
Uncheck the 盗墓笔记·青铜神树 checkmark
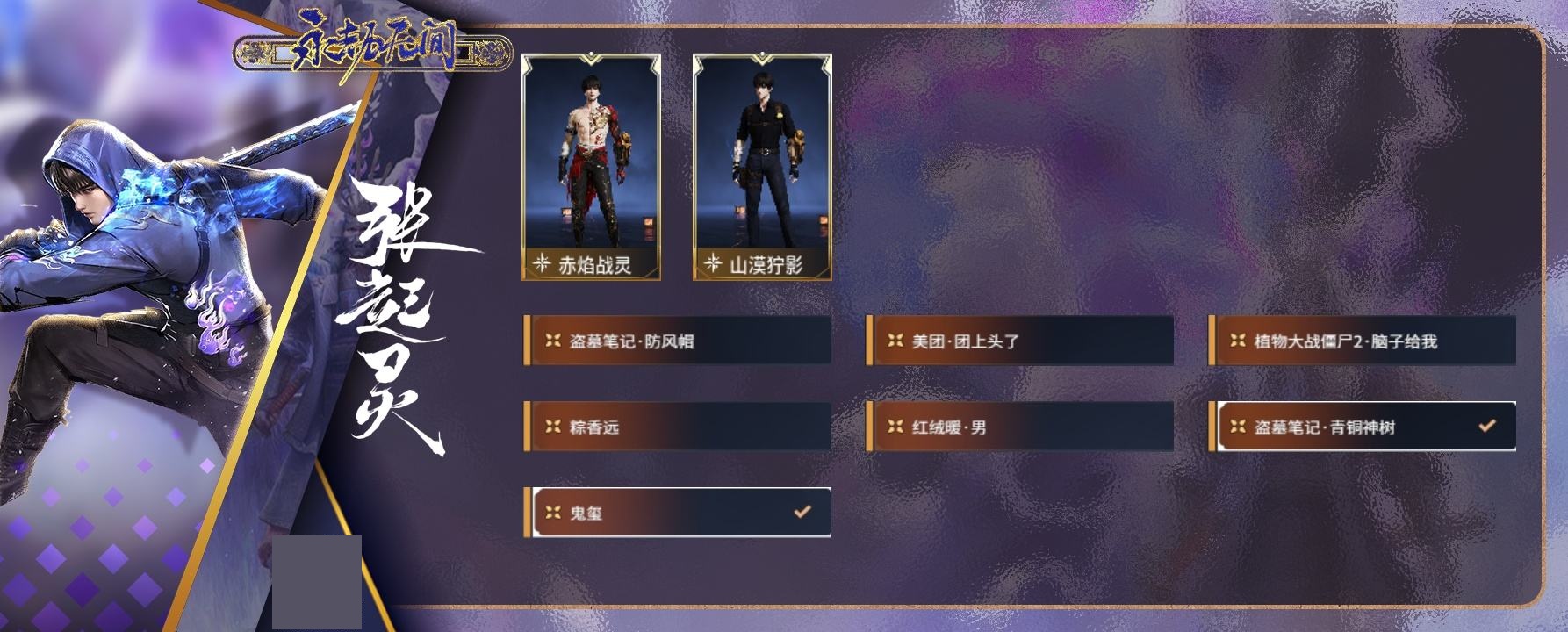1487,426
